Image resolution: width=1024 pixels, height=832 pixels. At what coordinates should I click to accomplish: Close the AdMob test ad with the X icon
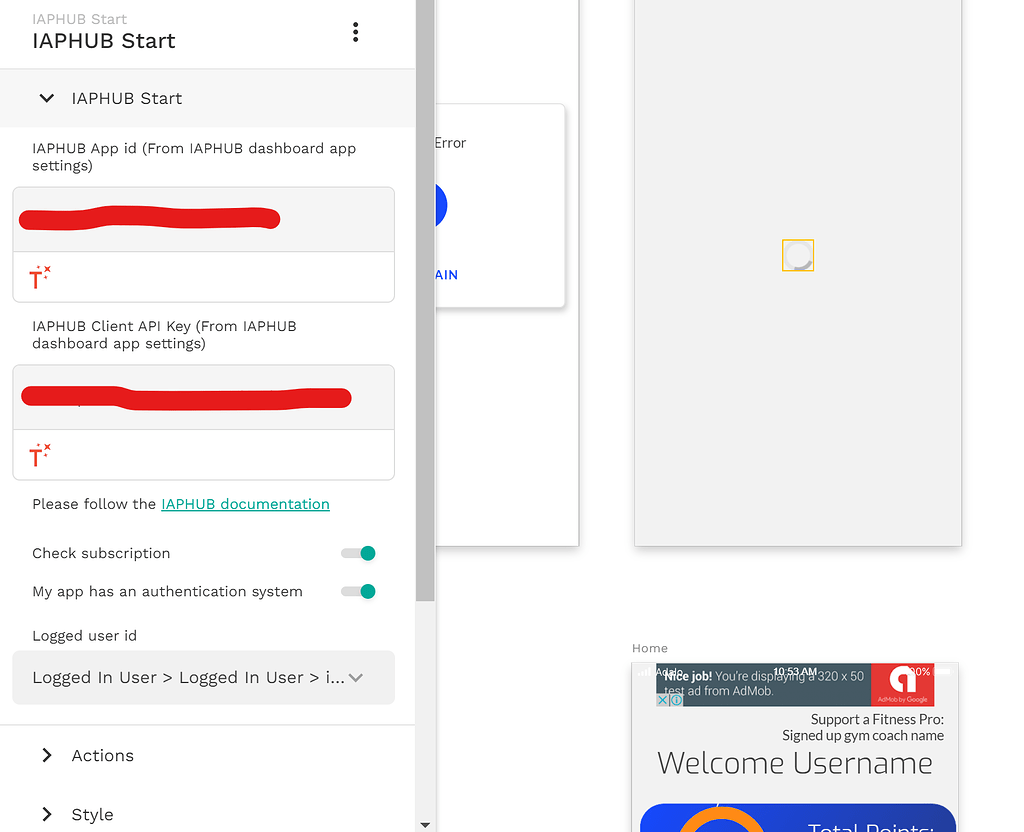tap(662, 700)
